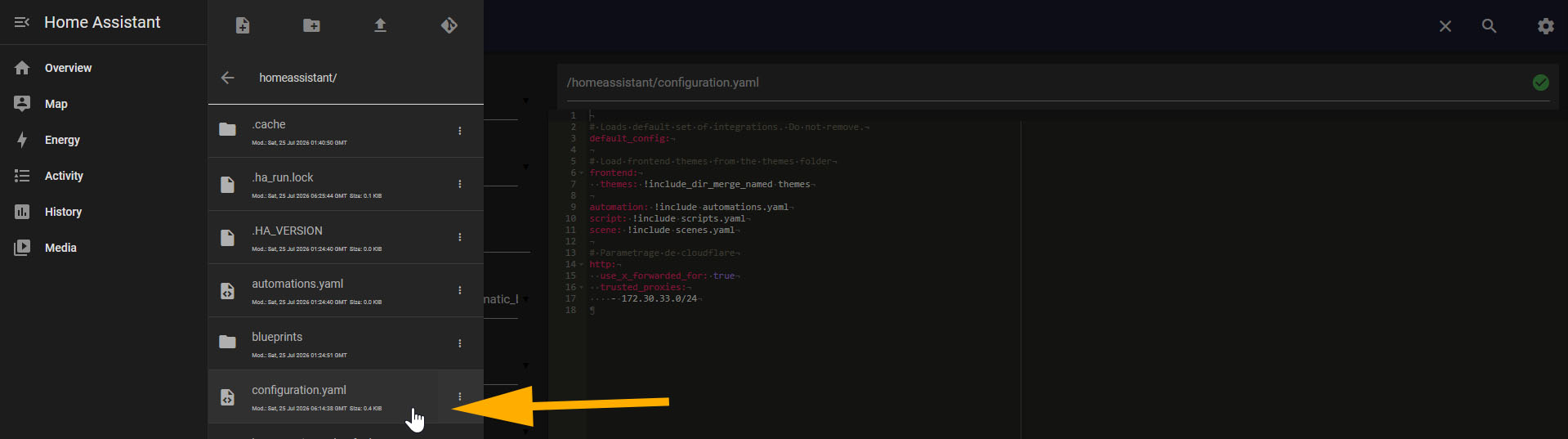Click the Home Assistant title
The width and height of the screenshot is (1568, 439).
point(102,22)
